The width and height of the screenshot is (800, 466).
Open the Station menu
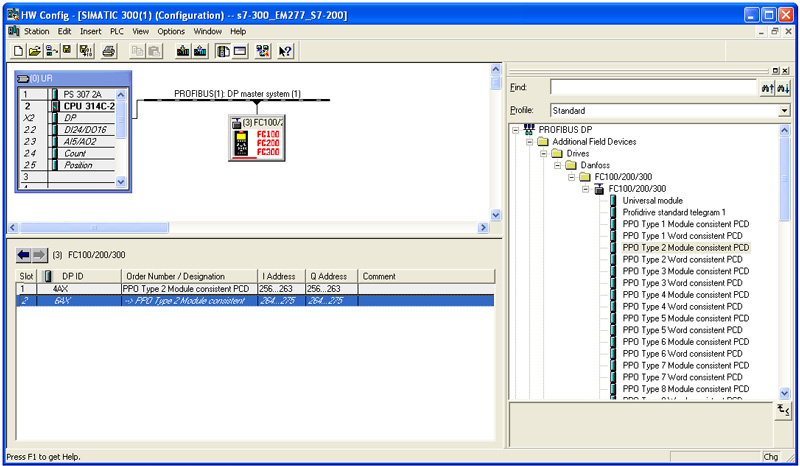click(37, 31)
